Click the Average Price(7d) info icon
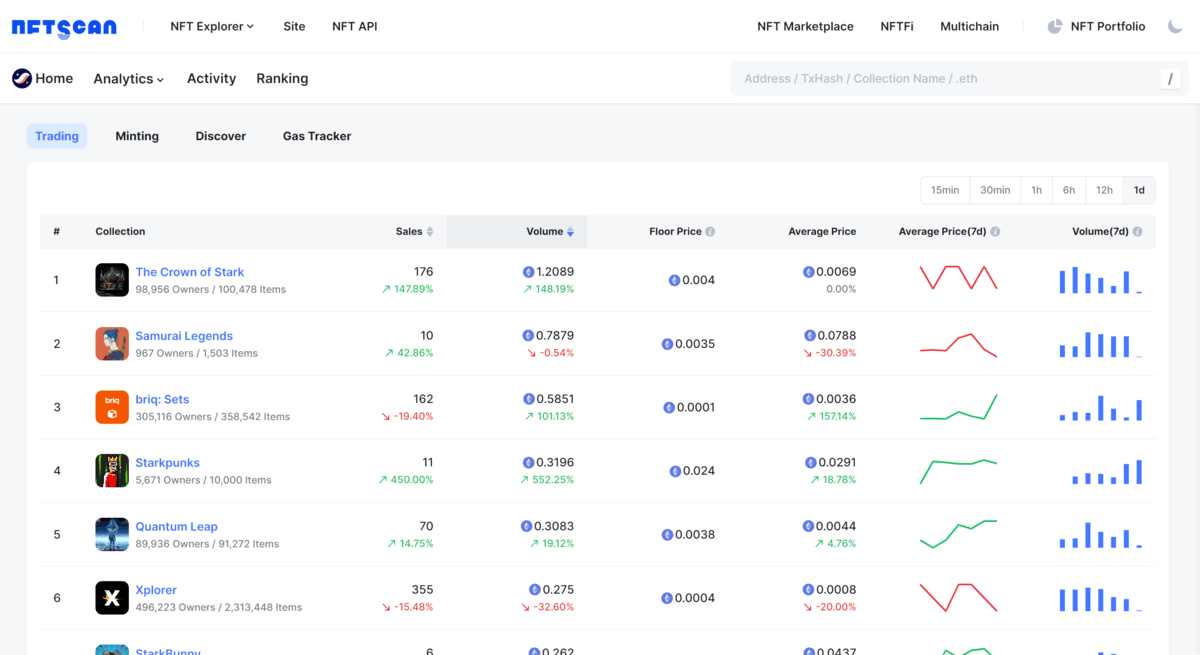 point(995,232)
